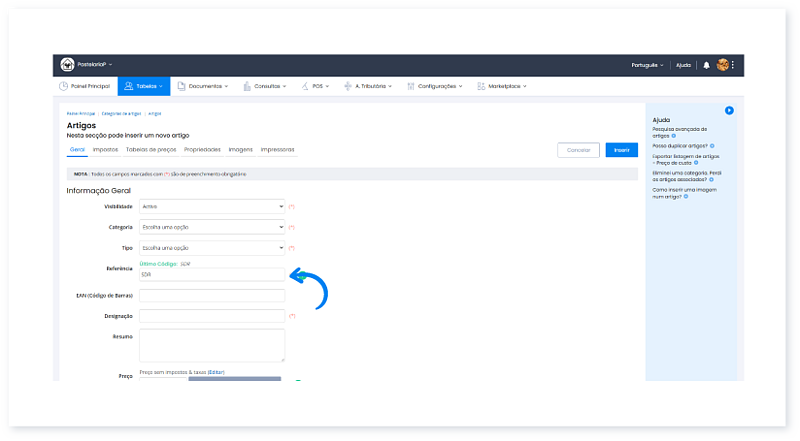Switch to the Tabelas de preços tab

[x=150, y=149]
